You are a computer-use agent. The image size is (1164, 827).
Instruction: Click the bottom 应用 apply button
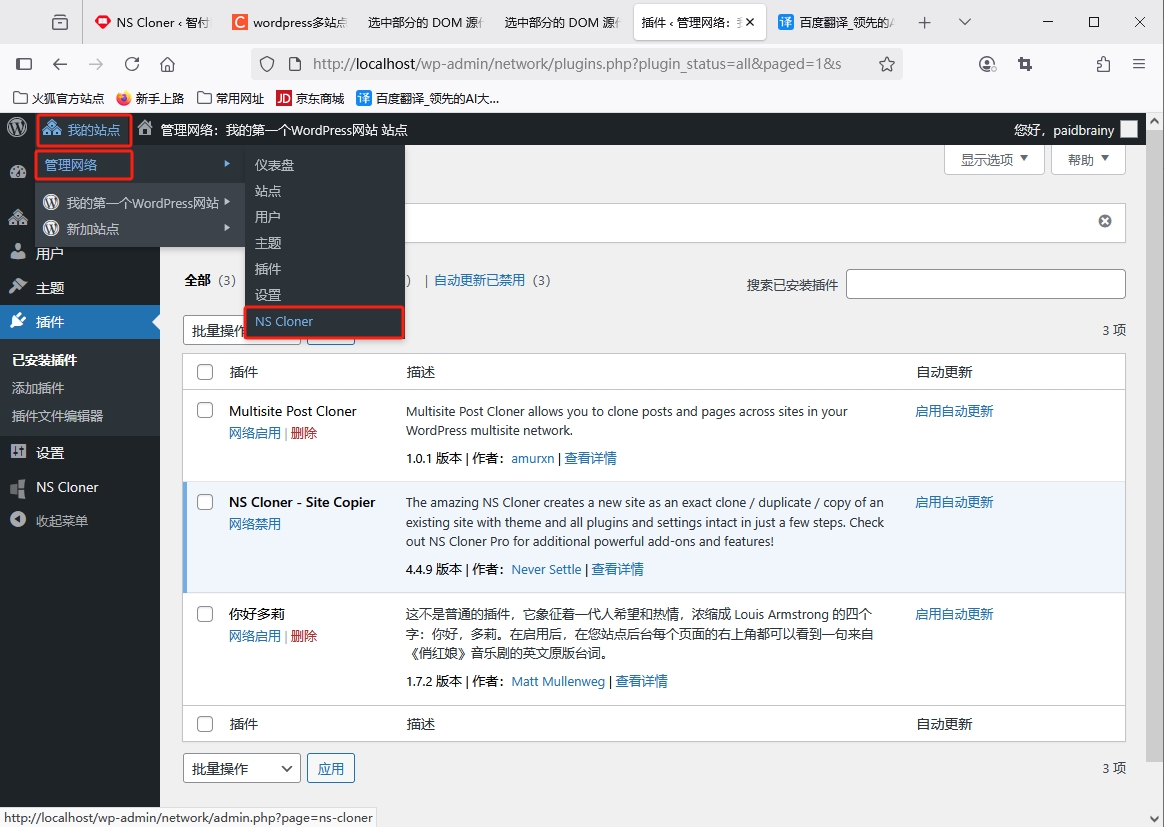330,768
